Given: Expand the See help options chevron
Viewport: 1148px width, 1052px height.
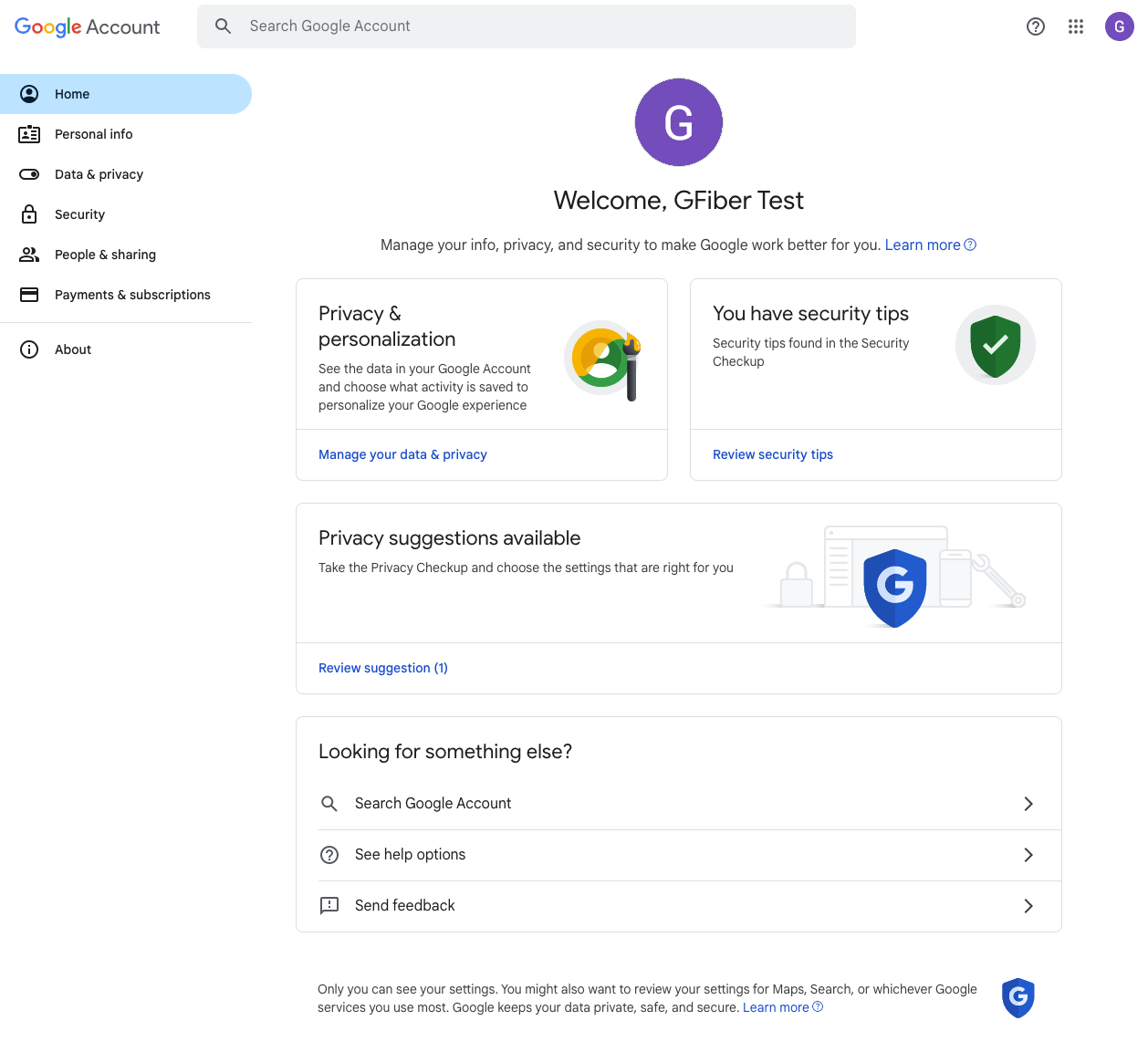Looking at the screenshot, I should tap(1028, 855).
